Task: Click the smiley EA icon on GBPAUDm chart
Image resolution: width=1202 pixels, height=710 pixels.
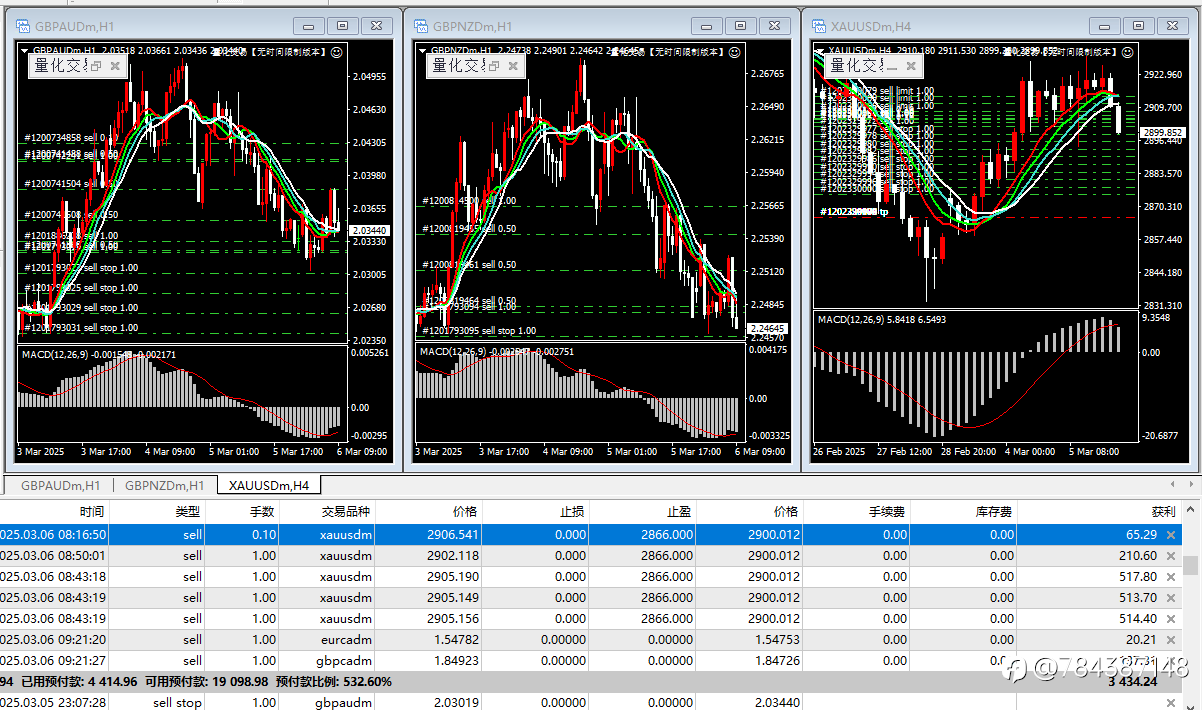Action: pyautogui.click(x=337, y=50)
